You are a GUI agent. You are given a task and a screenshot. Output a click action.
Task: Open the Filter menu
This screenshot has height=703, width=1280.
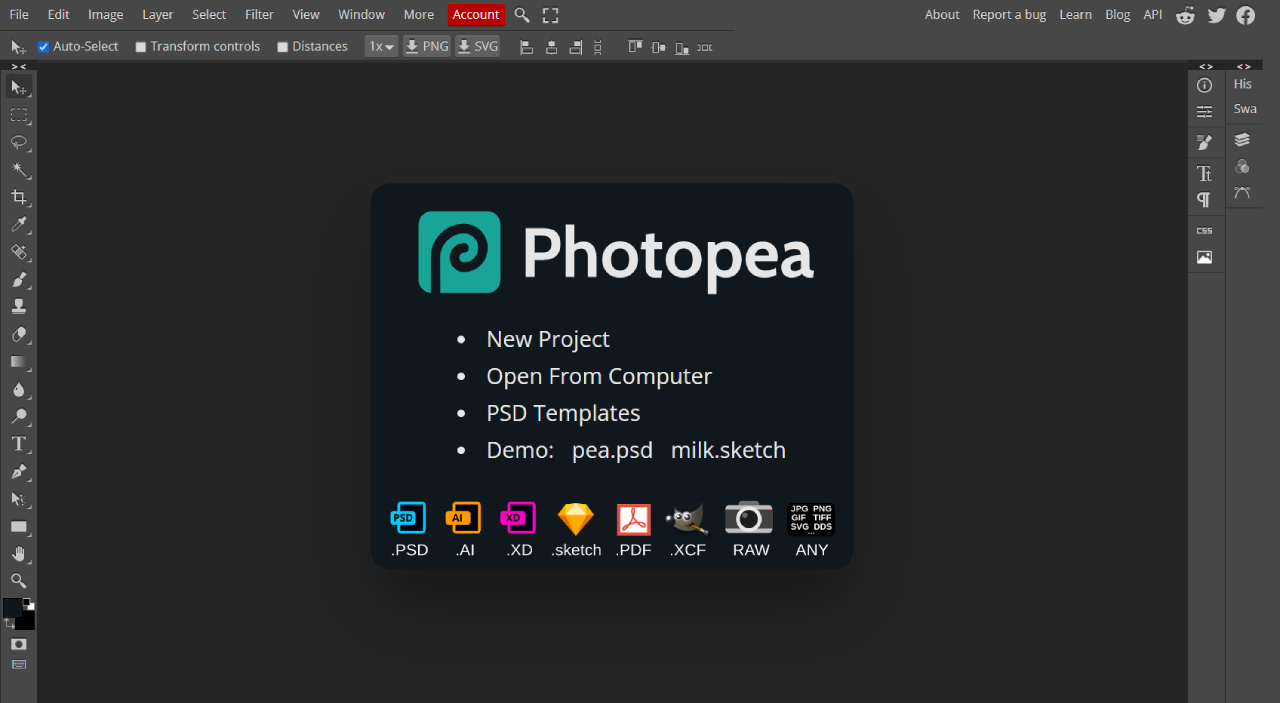259,15
